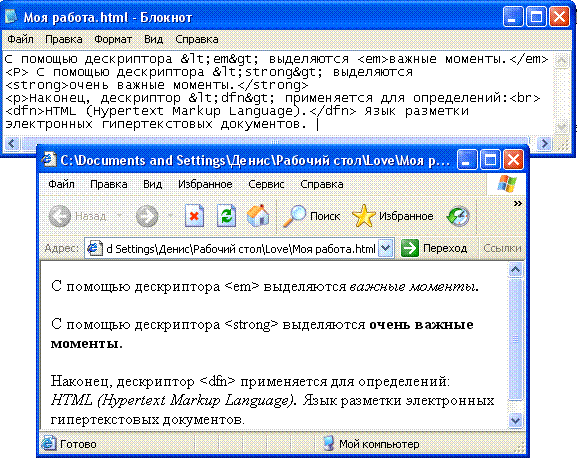Image resolution: width=577 pixels, height=458 pixels.
Task: Click the Windows flag logo in browser
Action: (x=507, y=184)
